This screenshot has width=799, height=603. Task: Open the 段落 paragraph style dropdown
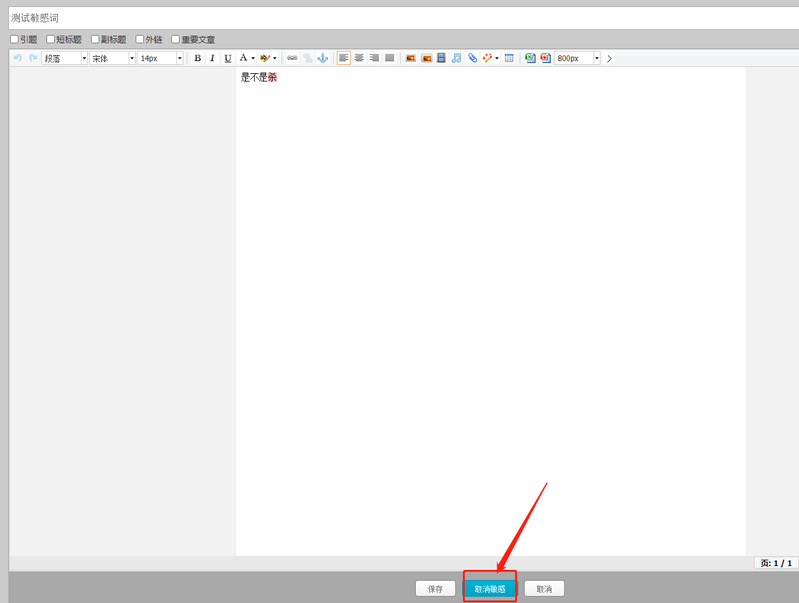pyautogui.click(x=64, y=59)
